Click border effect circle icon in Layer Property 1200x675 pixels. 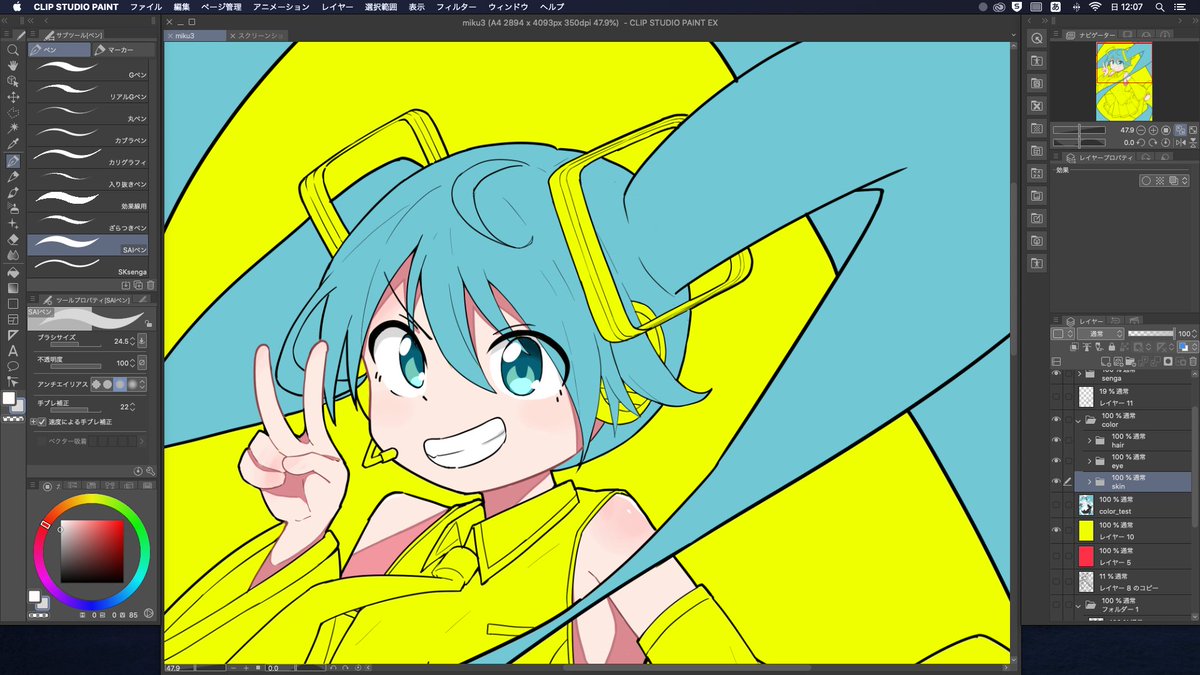coord(1146,181)
